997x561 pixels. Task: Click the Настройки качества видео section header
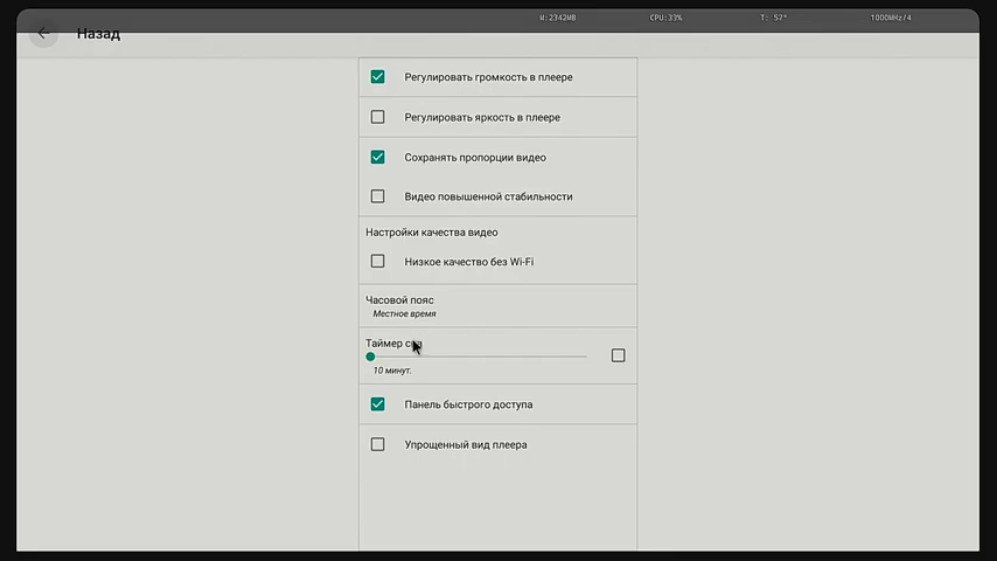(431, 233)
